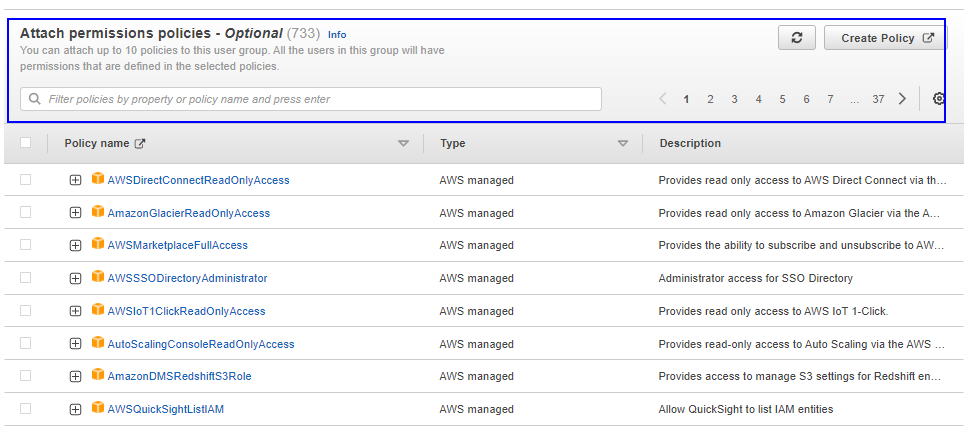Open the AWSQuickSightListIAM policy link

click(165, 409)
